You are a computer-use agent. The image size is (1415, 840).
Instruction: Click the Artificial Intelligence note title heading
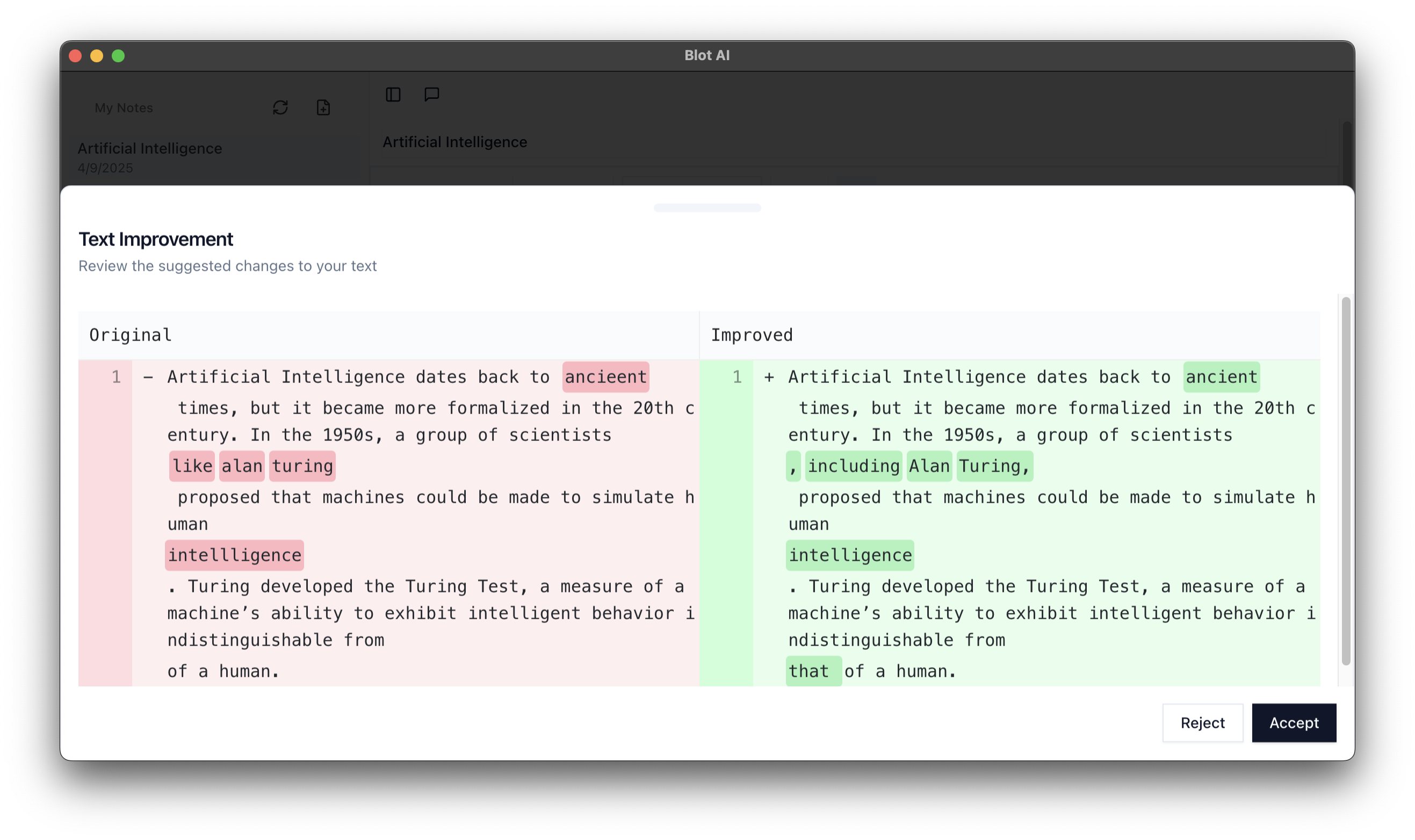click(454, 142)
